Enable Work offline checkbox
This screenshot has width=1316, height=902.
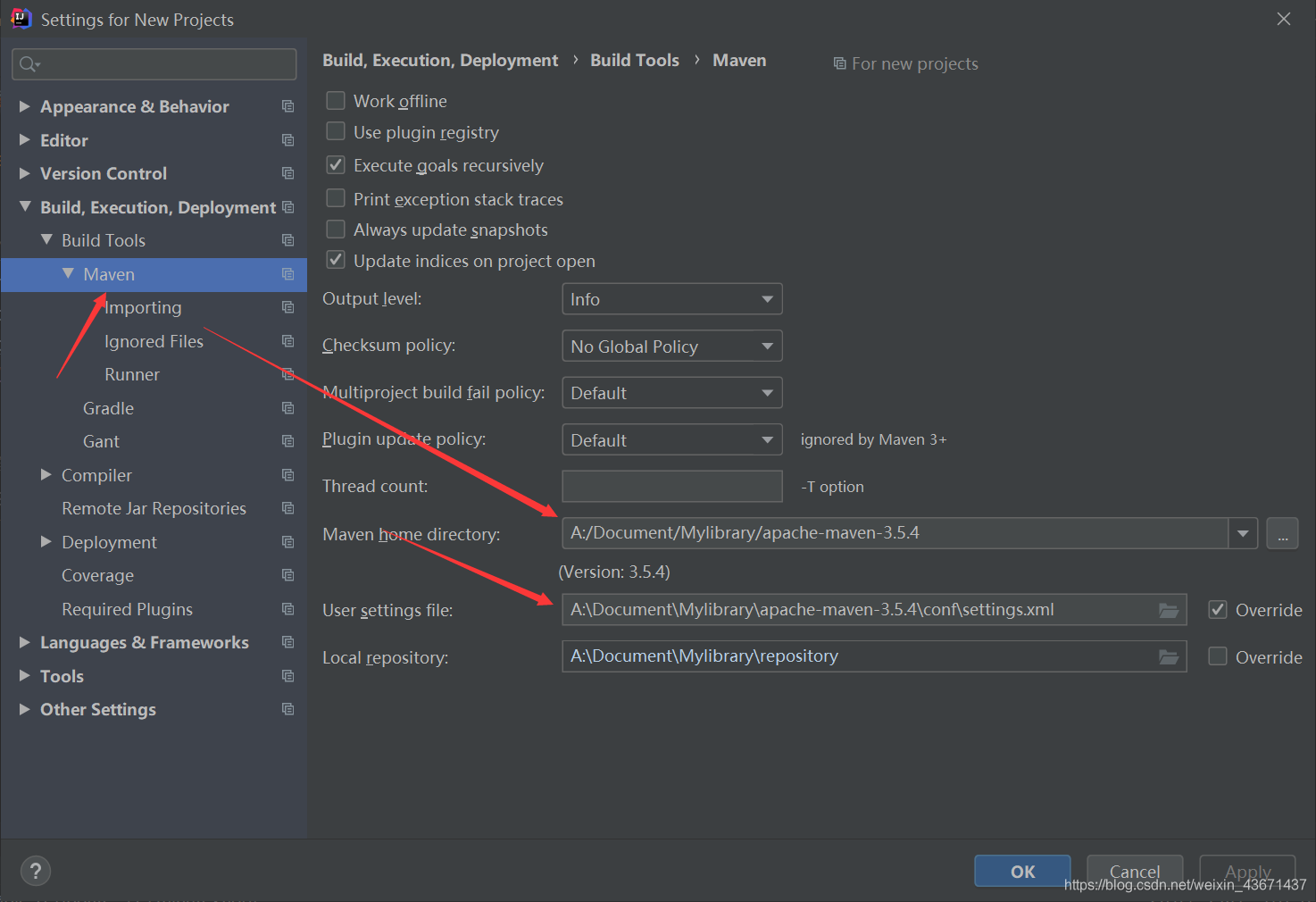[336, 100]
